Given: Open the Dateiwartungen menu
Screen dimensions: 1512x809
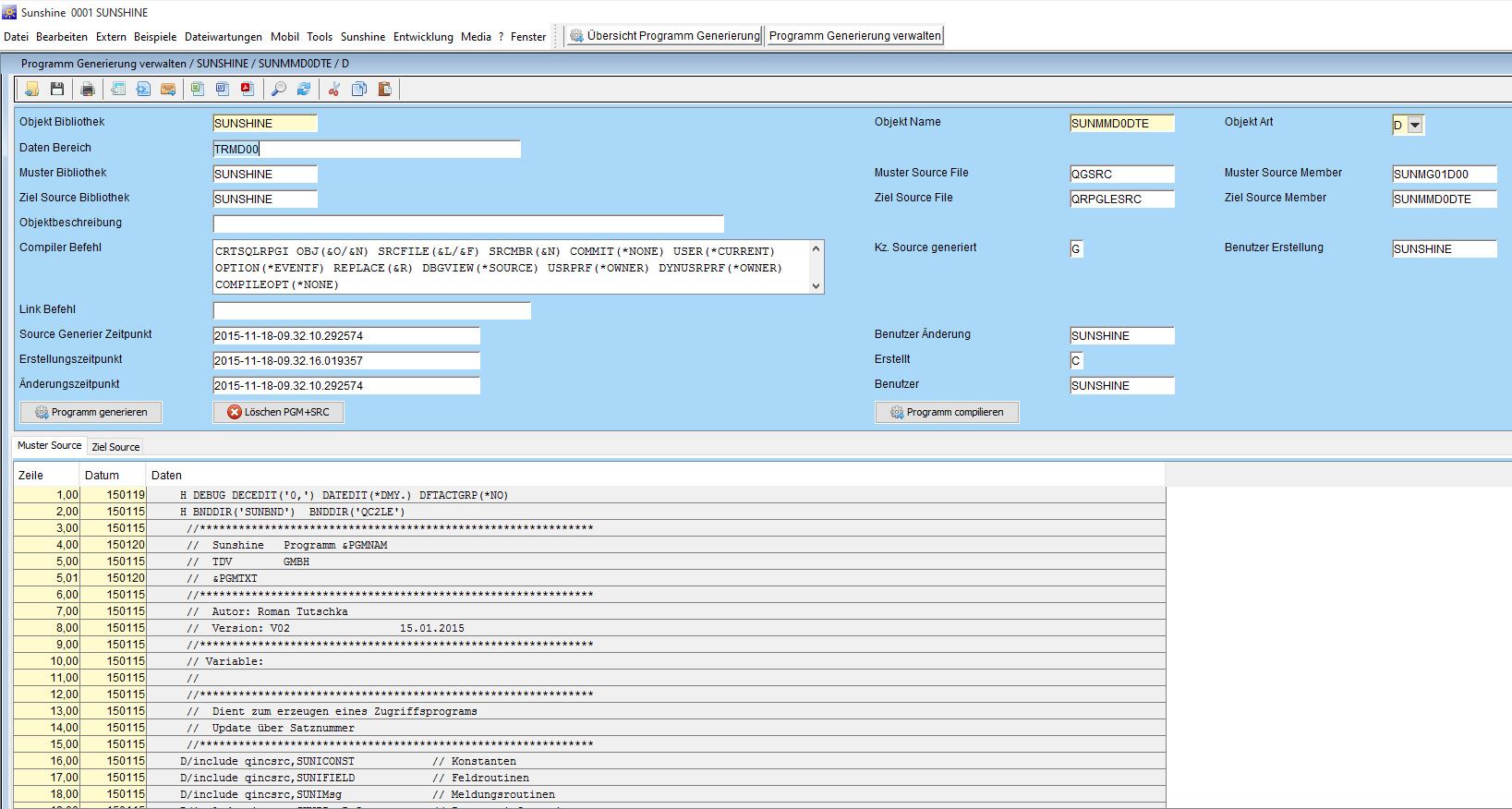Looking at the screenshot, I should click(x=224, y=37).
